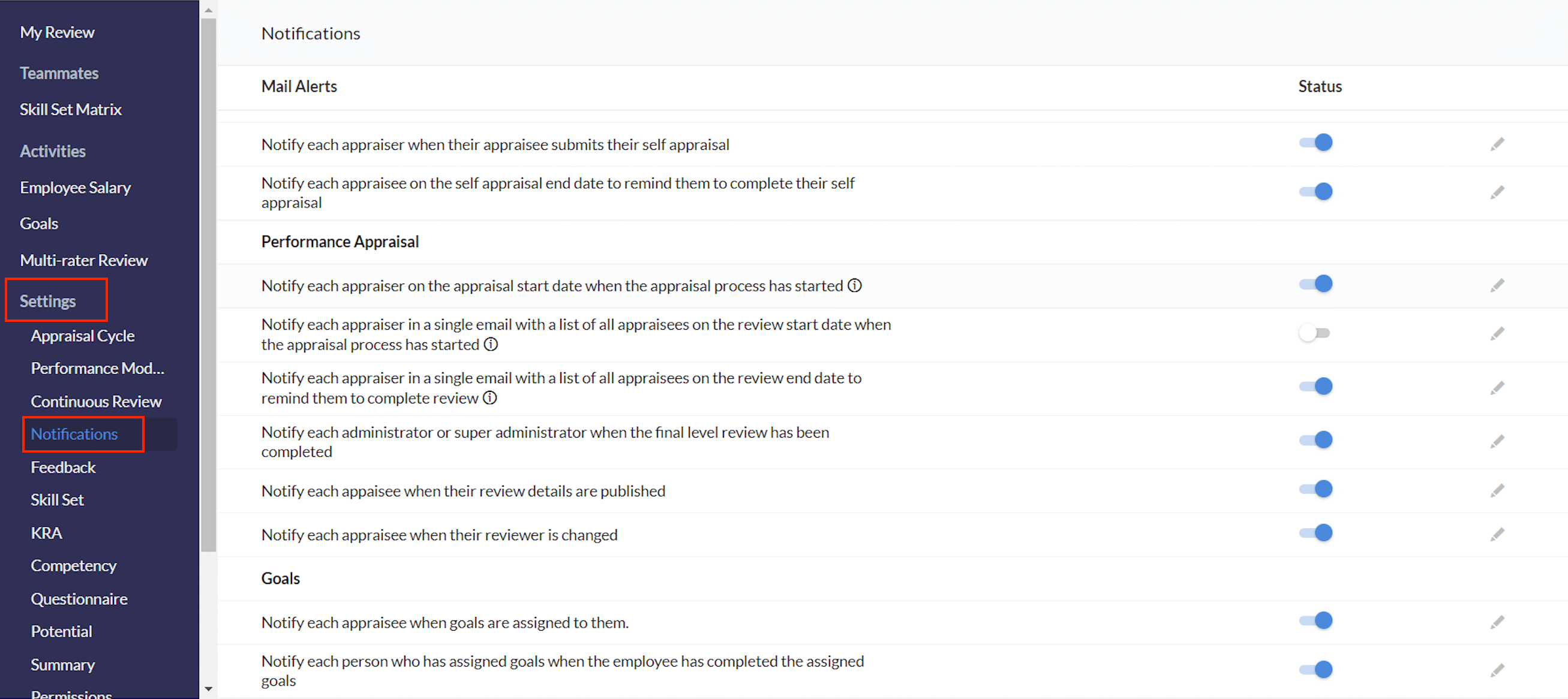This screenshot has width=1568, height=699.
Task: Click info icon next to 'remind them to complete review'
Action: [x=490, y=398]
